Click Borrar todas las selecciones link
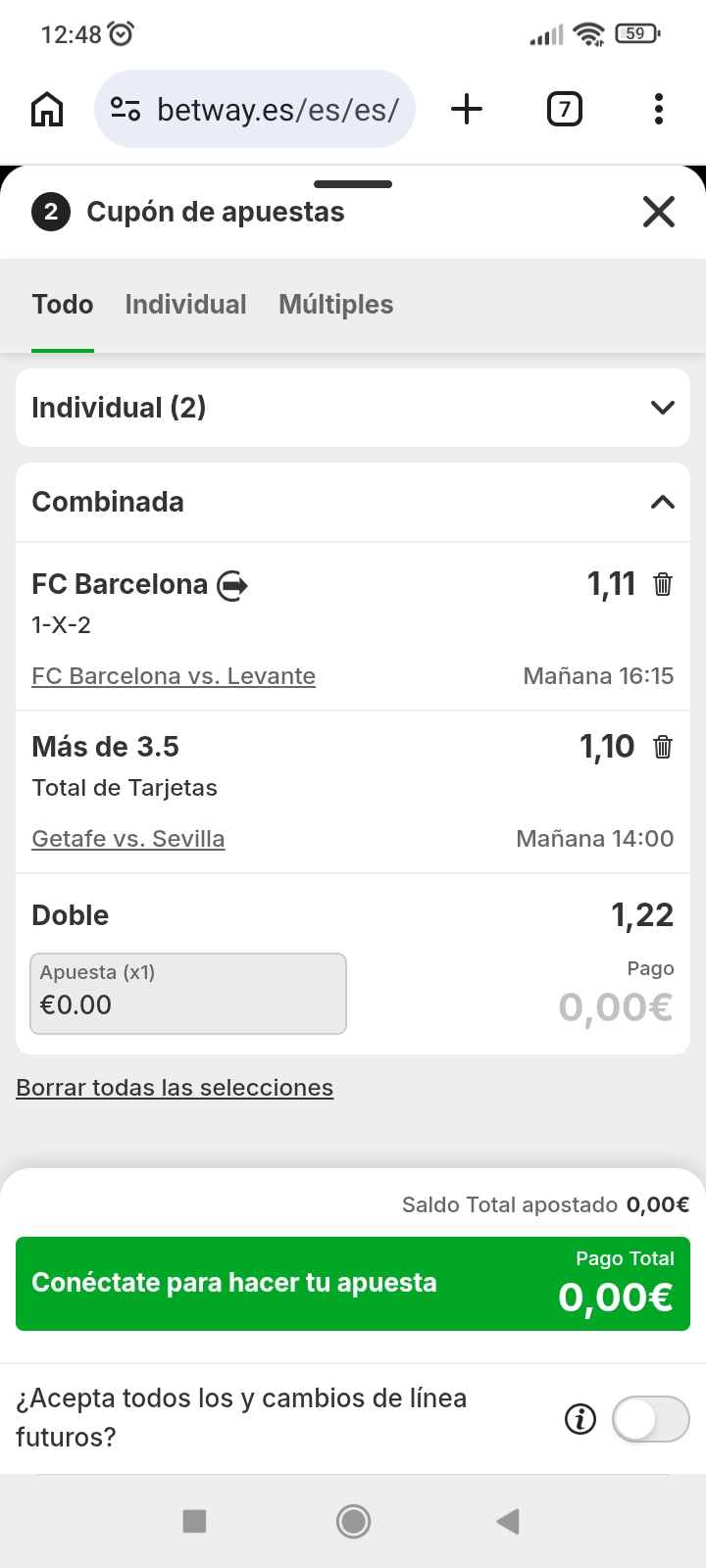The image size is (706, 1568). point(175,1088)
